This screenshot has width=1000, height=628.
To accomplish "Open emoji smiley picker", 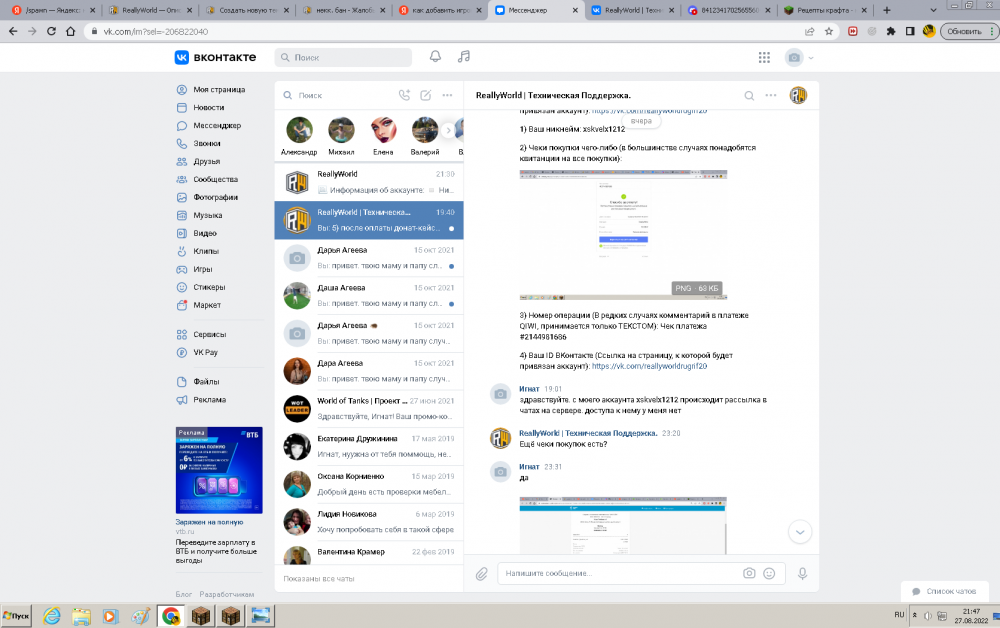I will click(769, 573).
